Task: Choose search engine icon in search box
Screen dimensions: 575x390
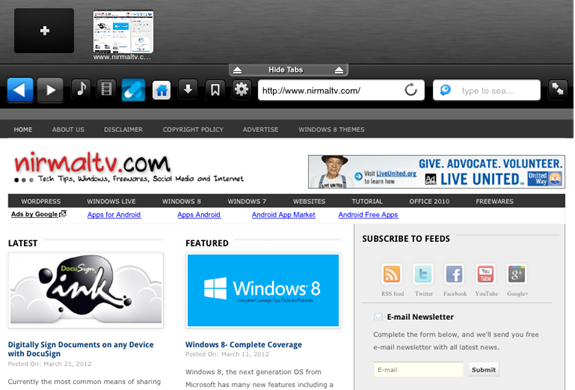Action: 445,90
